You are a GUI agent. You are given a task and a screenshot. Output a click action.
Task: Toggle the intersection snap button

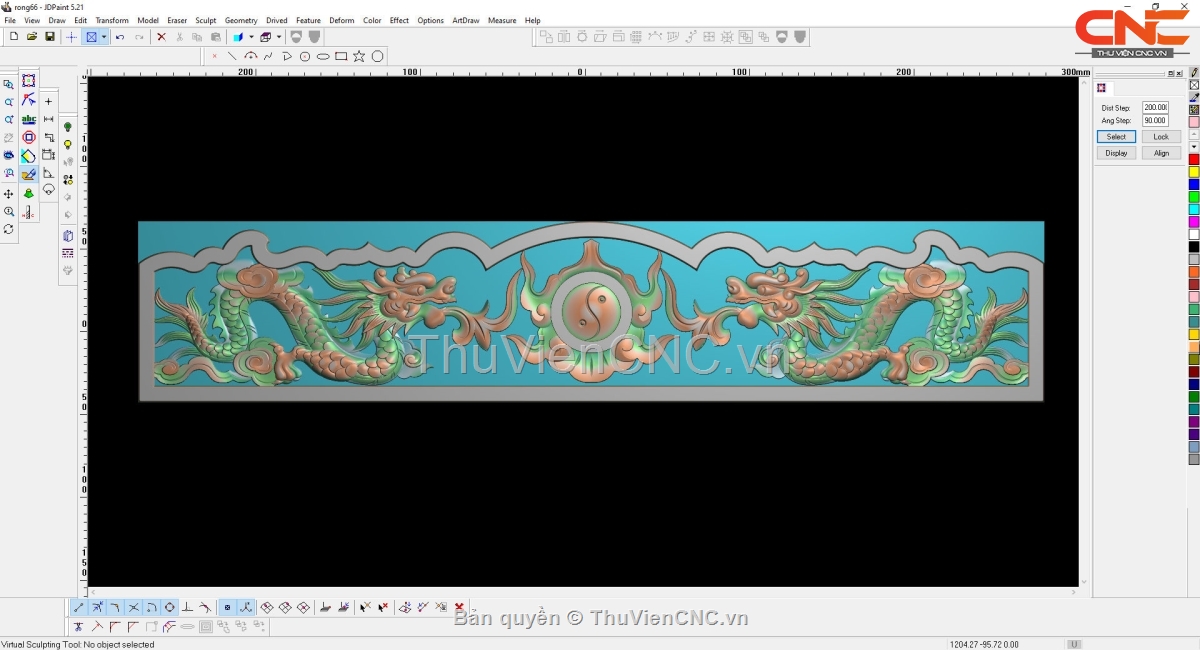(134, 607)
